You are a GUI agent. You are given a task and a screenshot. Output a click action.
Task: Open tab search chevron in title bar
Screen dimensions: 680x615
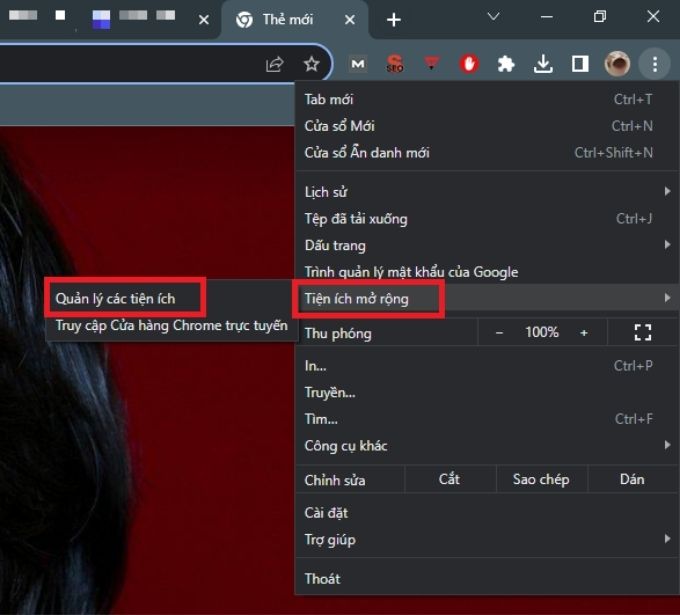pyautogui.click(x=494, y=17)
